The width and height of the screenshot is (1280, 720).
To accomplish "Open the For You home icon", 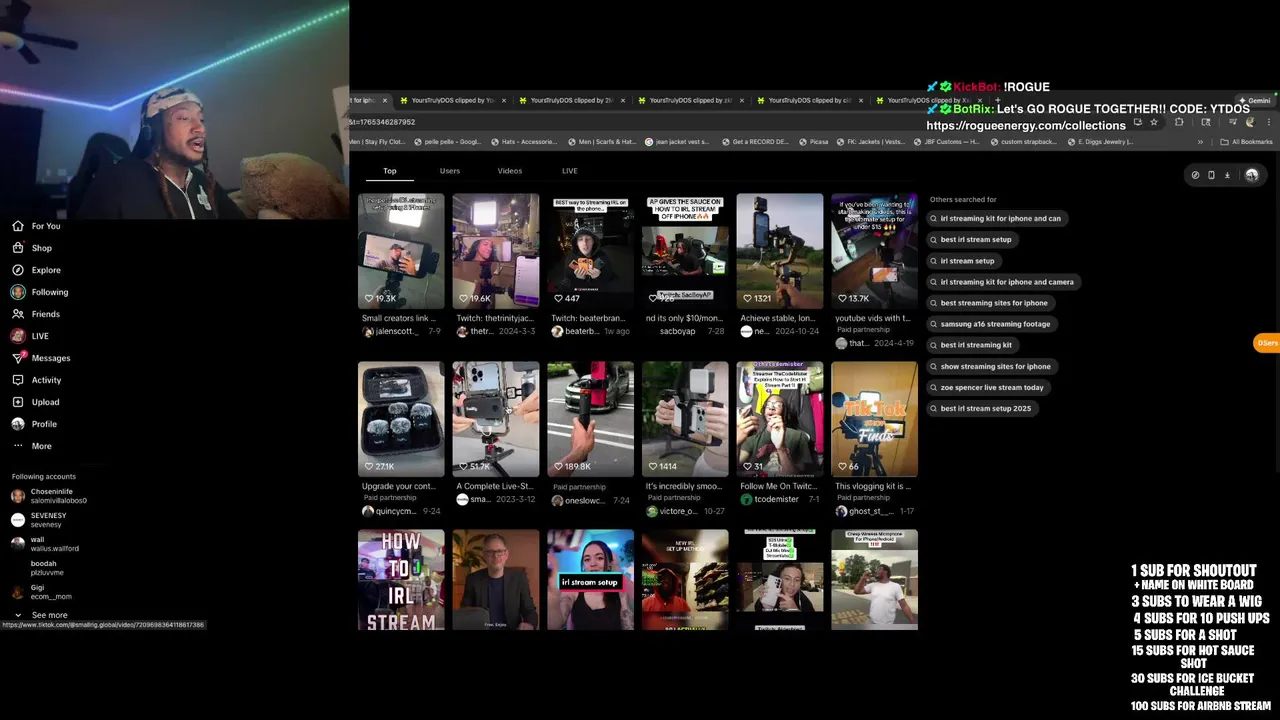I will pyautogui.click(x=18, y=226).
